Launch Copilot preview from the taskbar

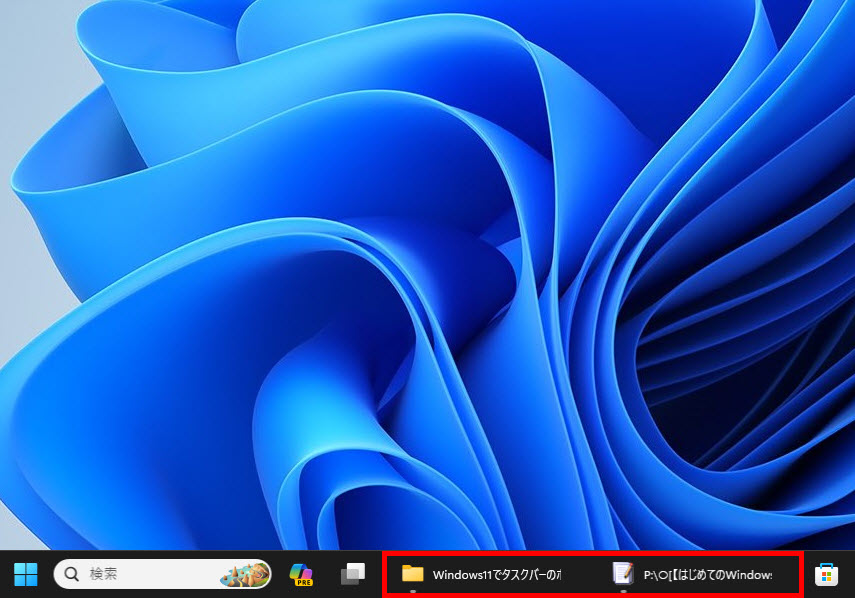click(x=301, y=573)
